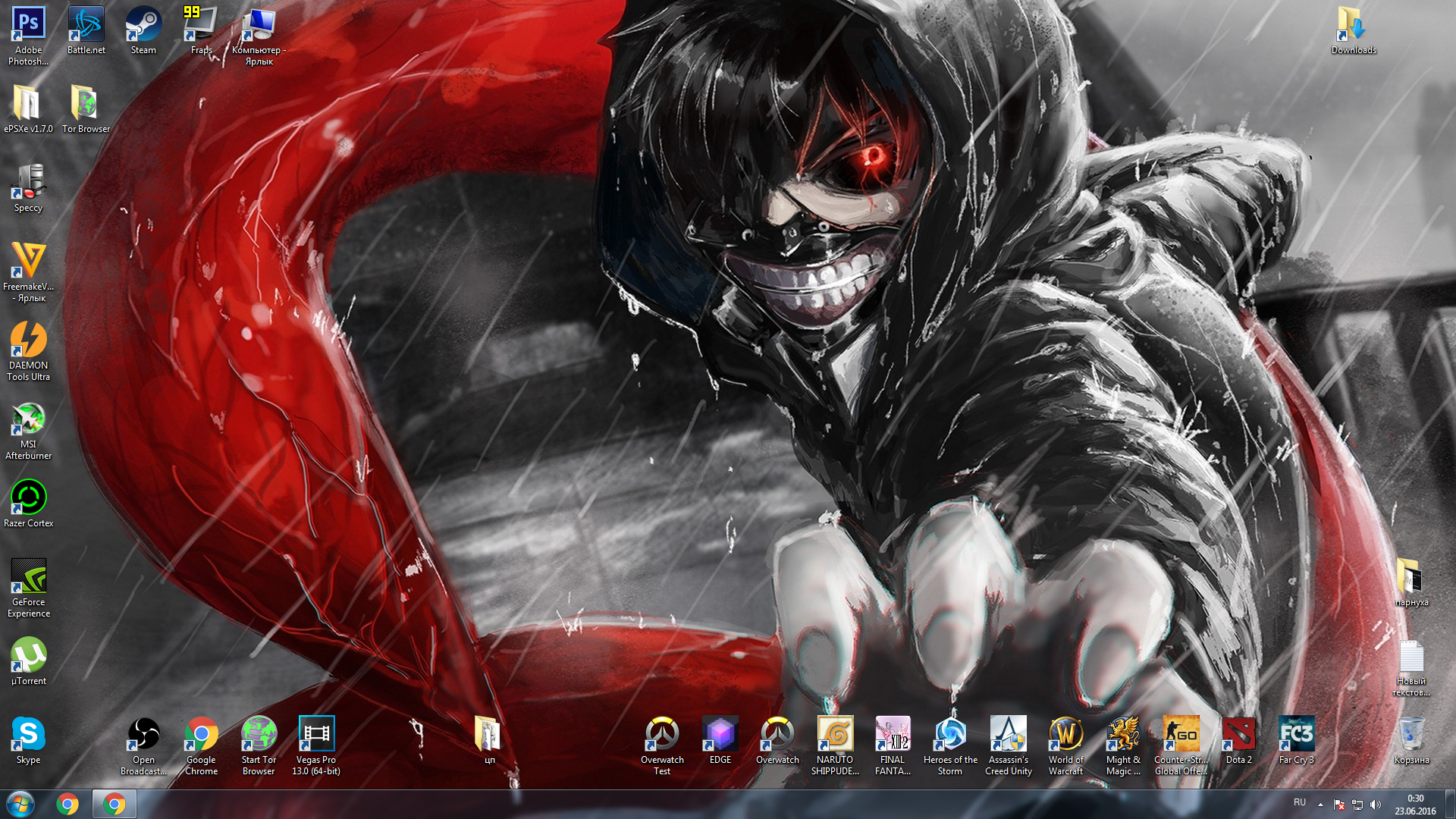Select the Tor Browser folder icon
Image resolution: width=1456 pixels, height=819 pixels.
(86, 110)
